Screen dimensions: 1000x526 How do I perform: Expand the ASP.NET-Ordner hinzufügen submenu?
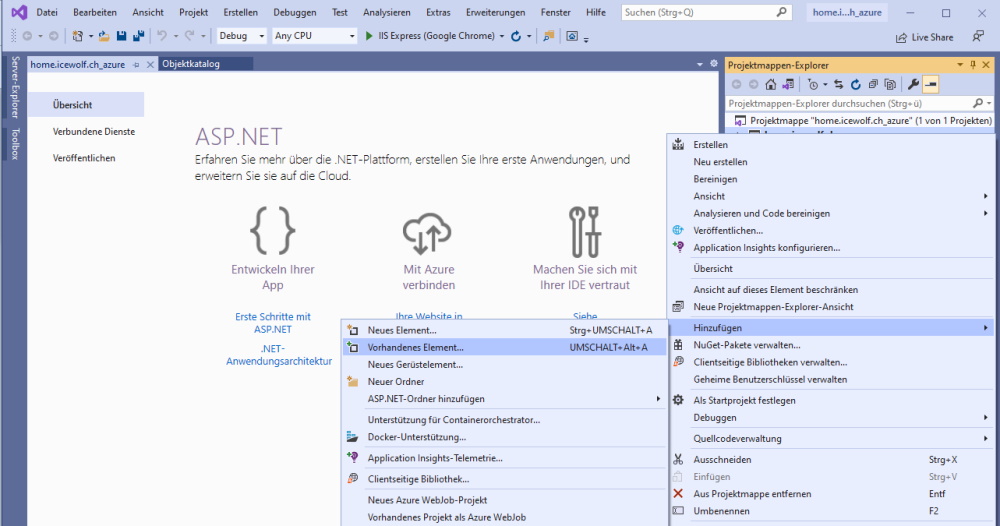[x=658, y=398]
